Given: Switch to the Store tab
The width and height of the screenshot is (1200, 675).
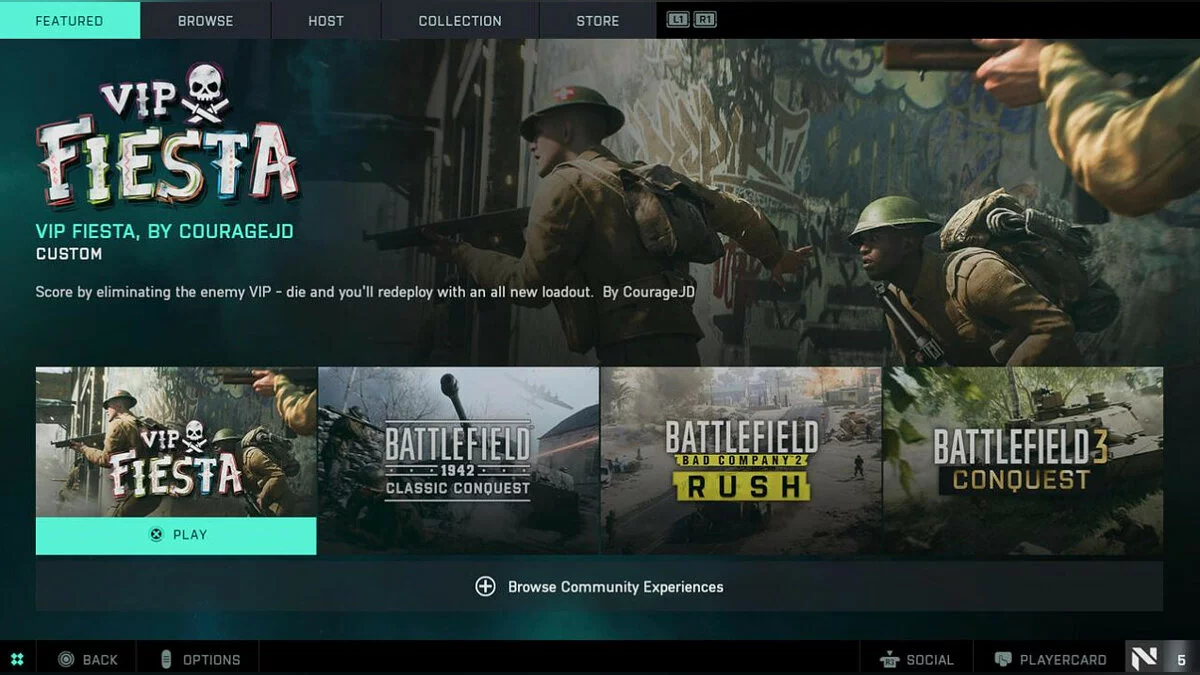Looking at the screenshot, I should click(x=597, y=20).
